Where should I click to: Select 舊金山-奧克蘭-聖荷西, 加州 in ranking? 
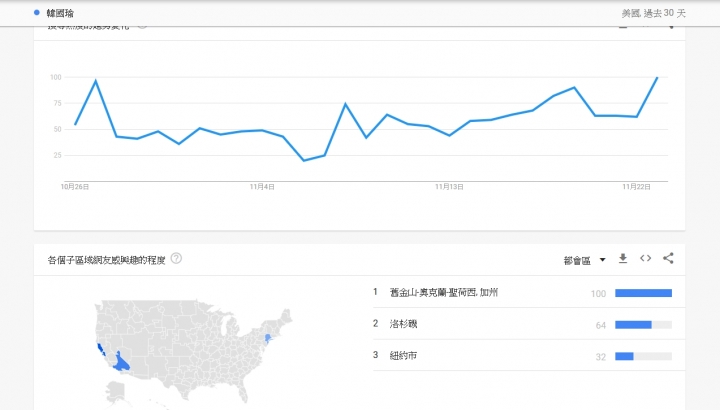pos(444,292)
